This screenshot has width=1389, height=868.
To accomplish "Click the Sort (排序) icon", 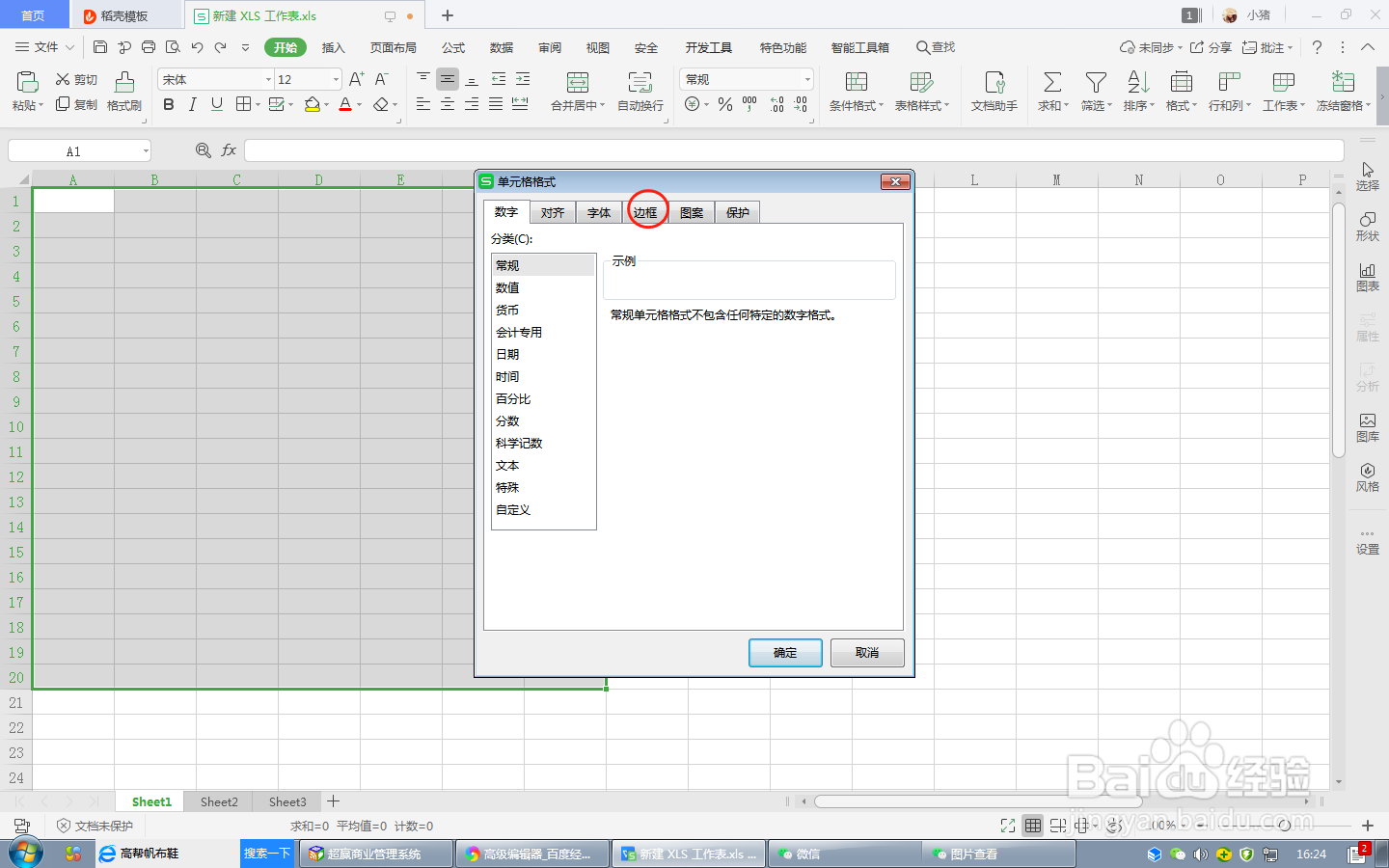I will [x=1138, y=83].
